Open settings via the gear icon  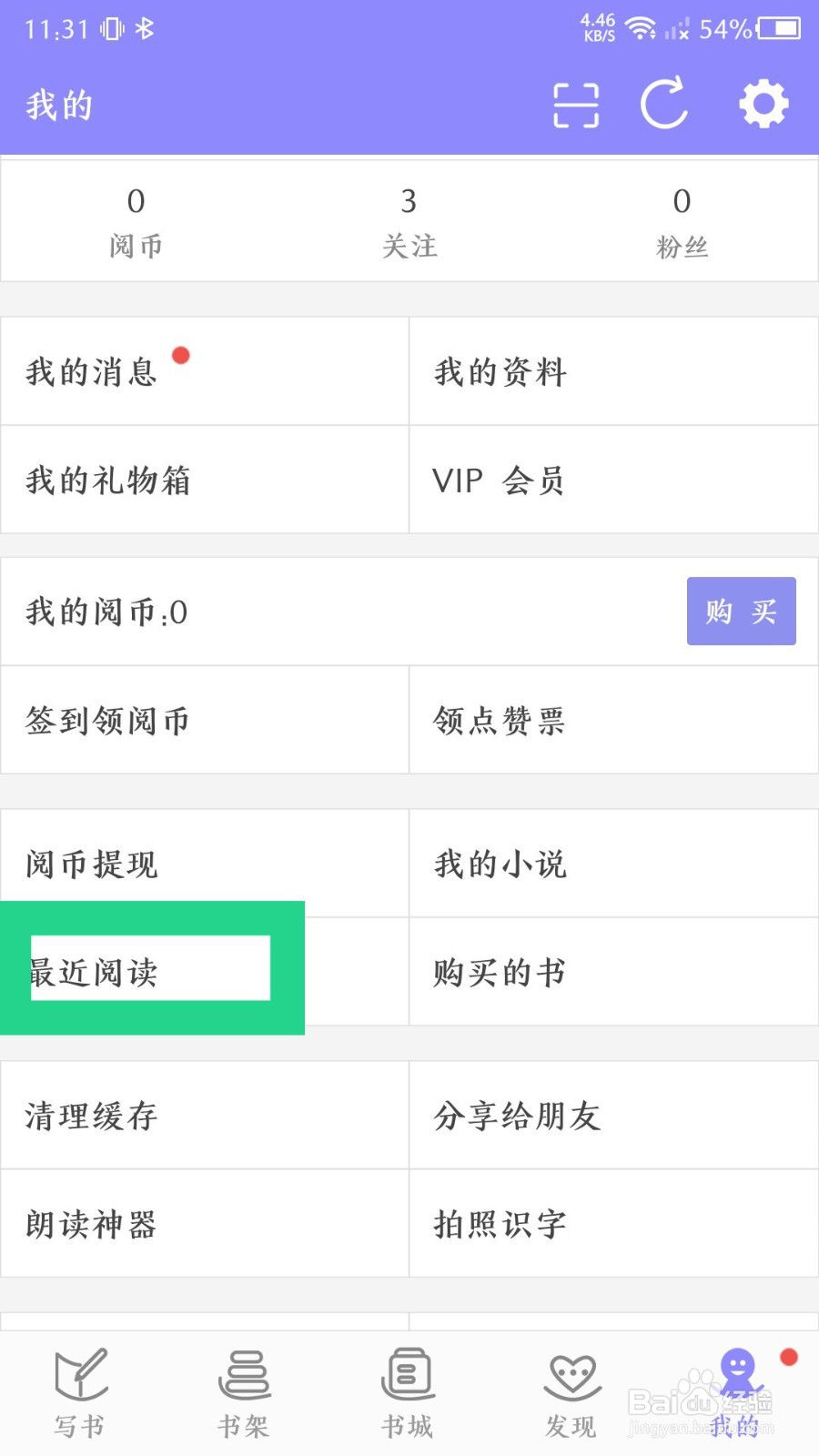point(763,104)
